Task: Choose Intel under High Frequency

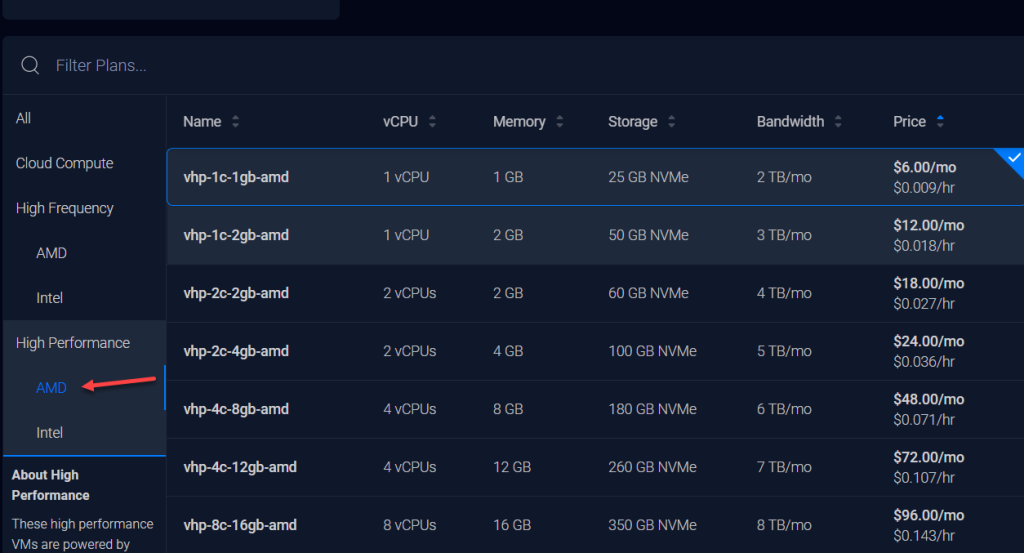Action: pos(50,298)
